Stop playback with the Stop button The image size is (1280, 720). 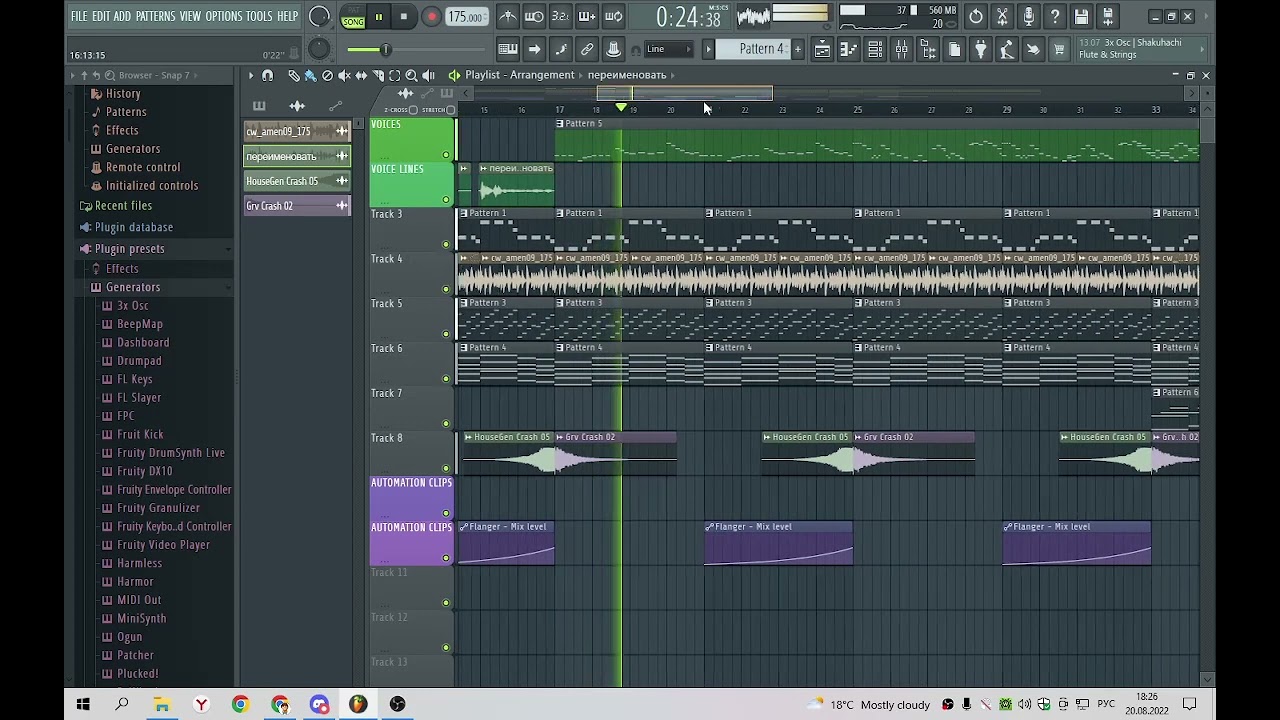pyautogui.click(x=403, y=16)
